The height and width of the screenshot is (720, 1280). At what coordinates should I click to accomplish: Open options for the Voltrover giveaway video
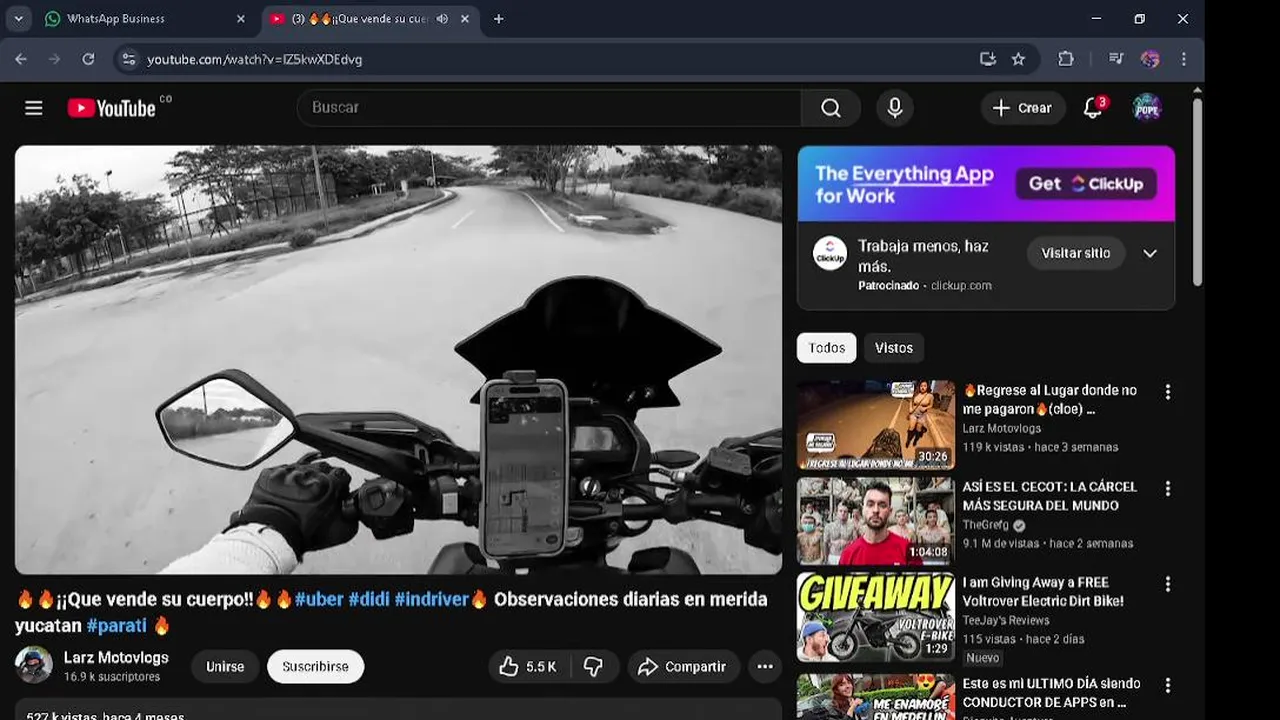1167,584
